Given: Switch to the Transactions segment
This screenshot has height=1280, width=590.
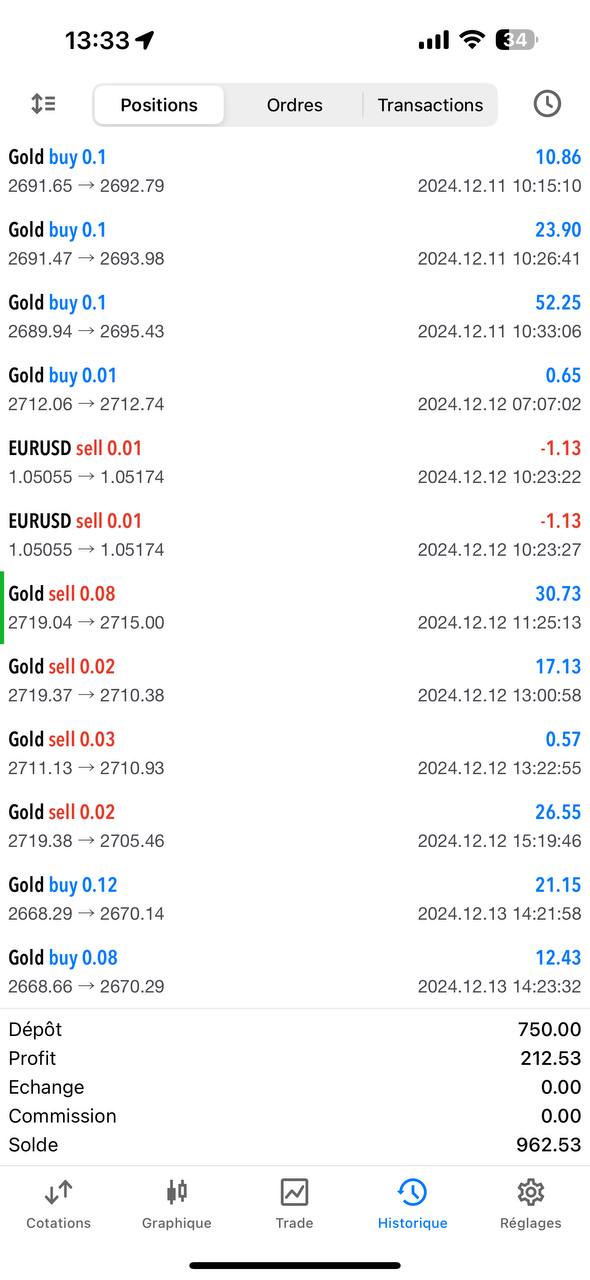Looking at the screenshot, I should (x=430, y=105).
